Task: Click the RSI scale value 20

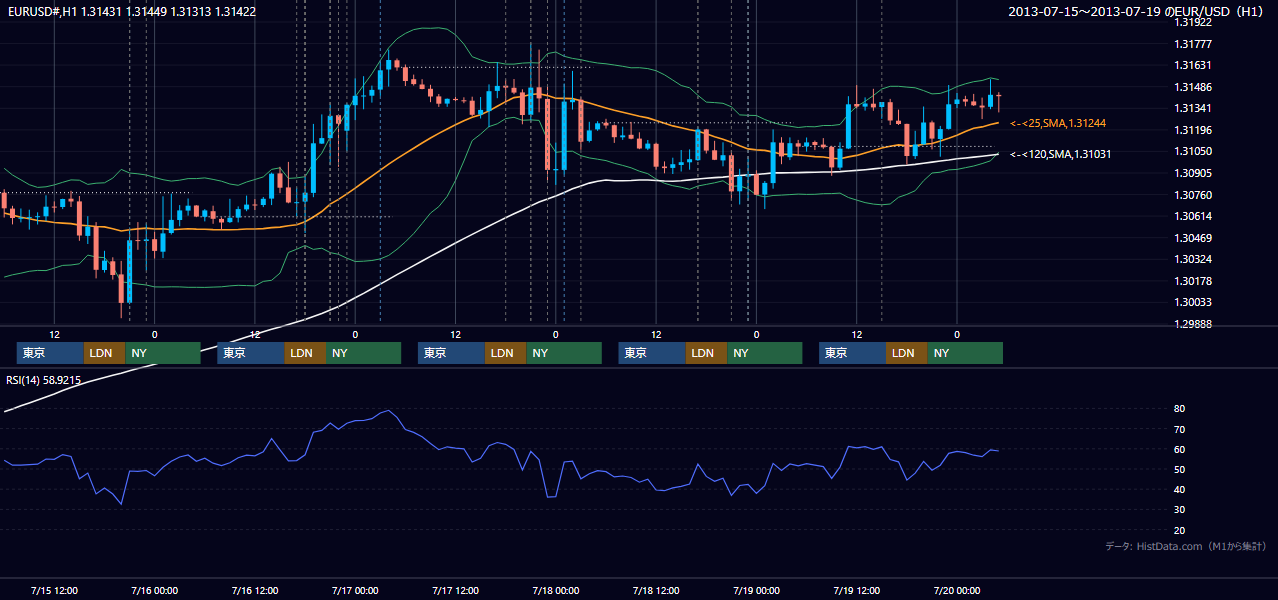Action: [x=1179, y=530]
